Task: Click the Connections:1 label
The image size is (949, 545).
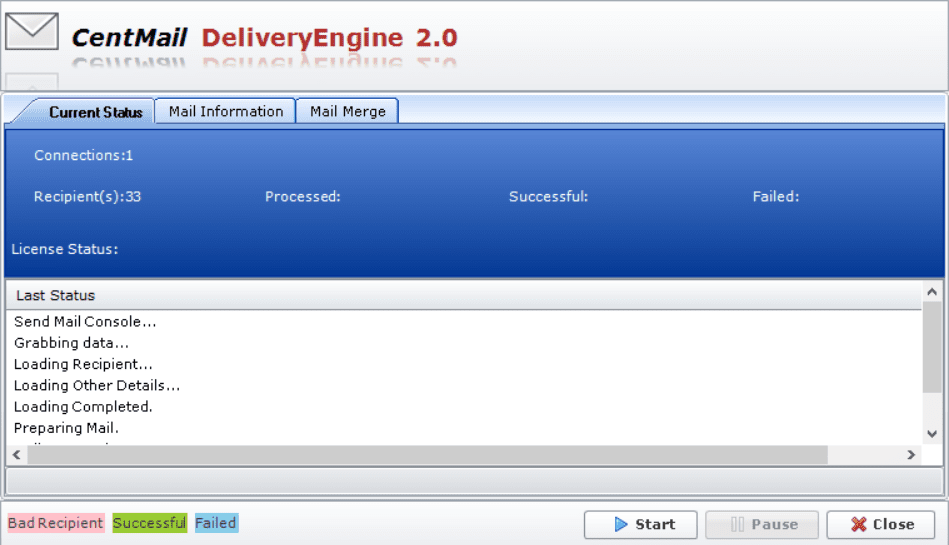Action: coord(84,156)
